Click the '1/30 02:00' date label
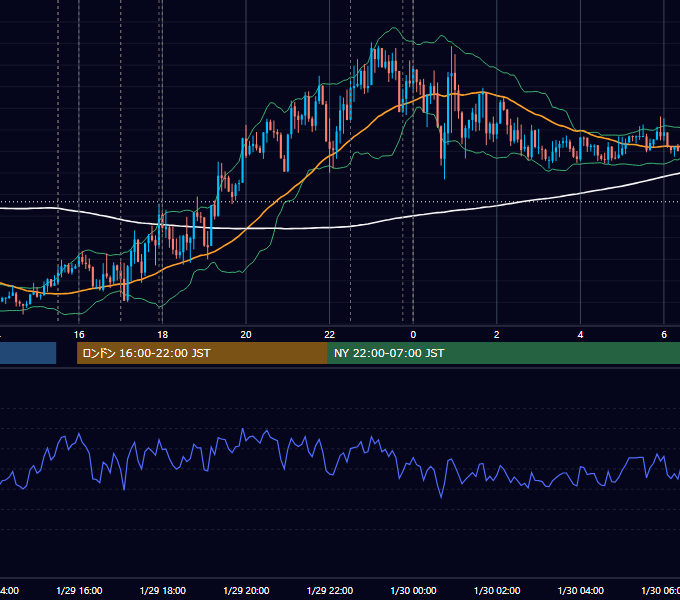The image size is (680, 600). tap(497, 590)
